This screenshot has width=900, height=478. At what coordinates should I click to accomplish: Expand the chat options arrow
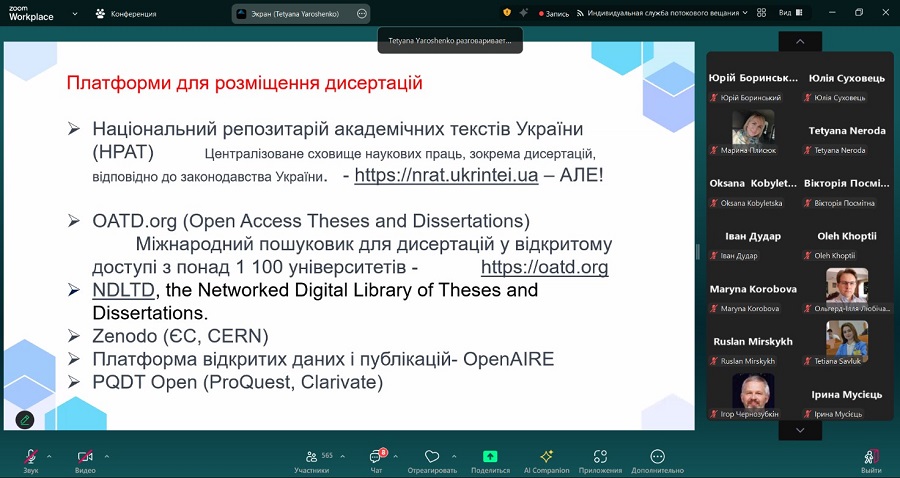point(395,457)
